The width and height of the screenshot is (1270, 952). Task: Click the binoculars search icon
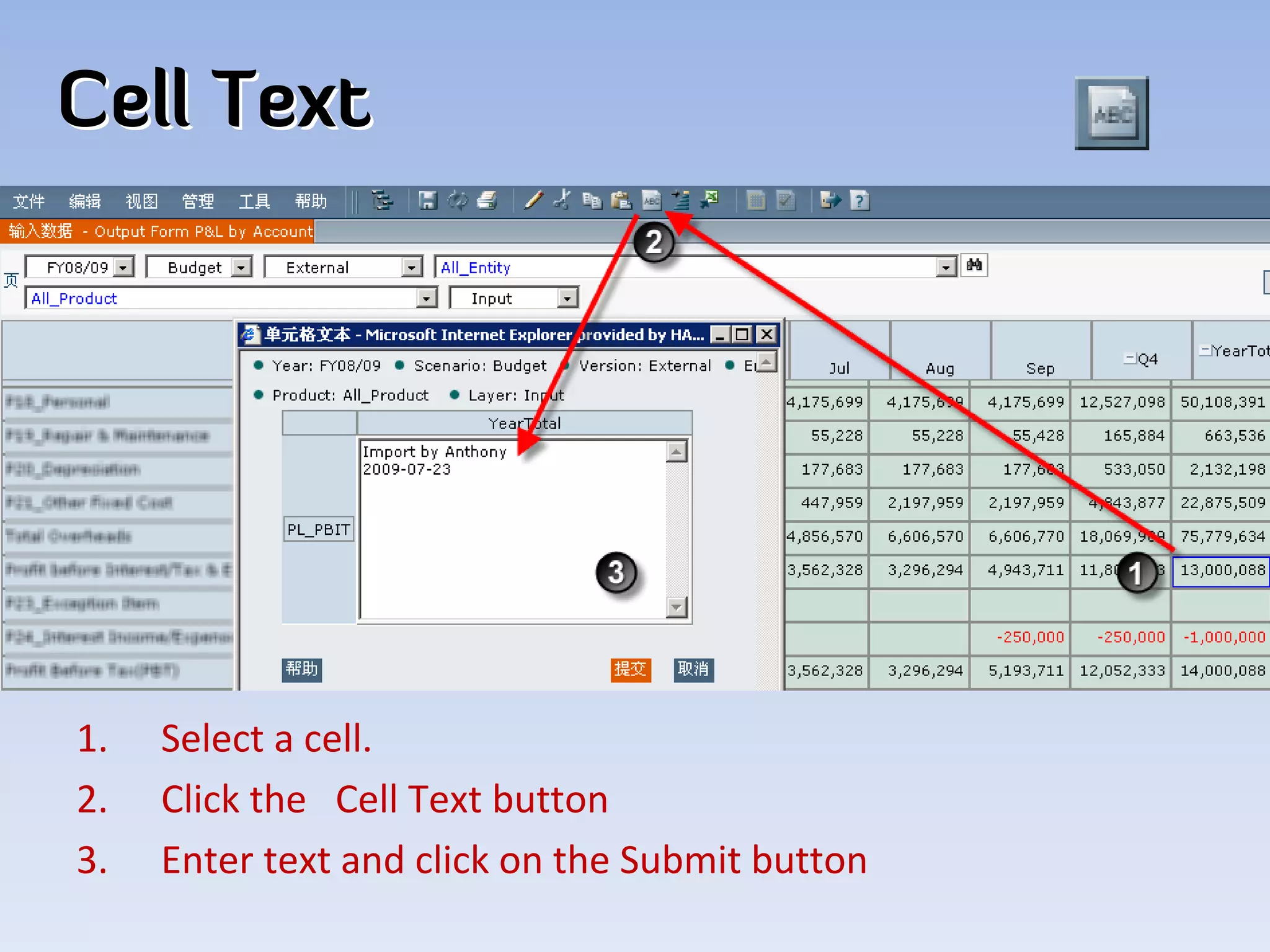(x=974, y=266)
